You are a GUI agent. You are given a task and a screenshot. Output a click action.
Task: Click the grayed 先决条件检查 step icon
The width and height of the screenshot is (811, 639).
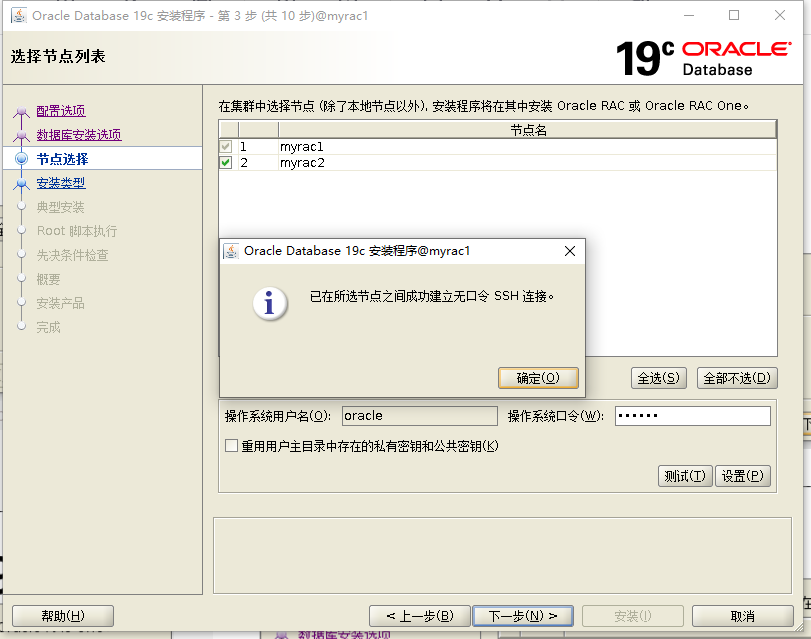[24, 255]
